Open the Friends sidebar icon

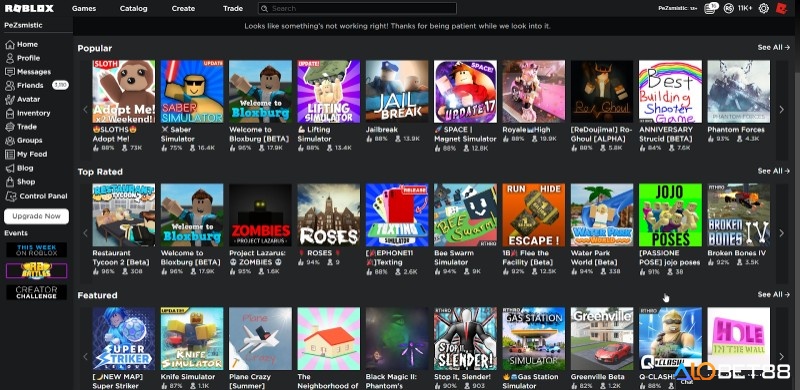(x=10, y=86)
